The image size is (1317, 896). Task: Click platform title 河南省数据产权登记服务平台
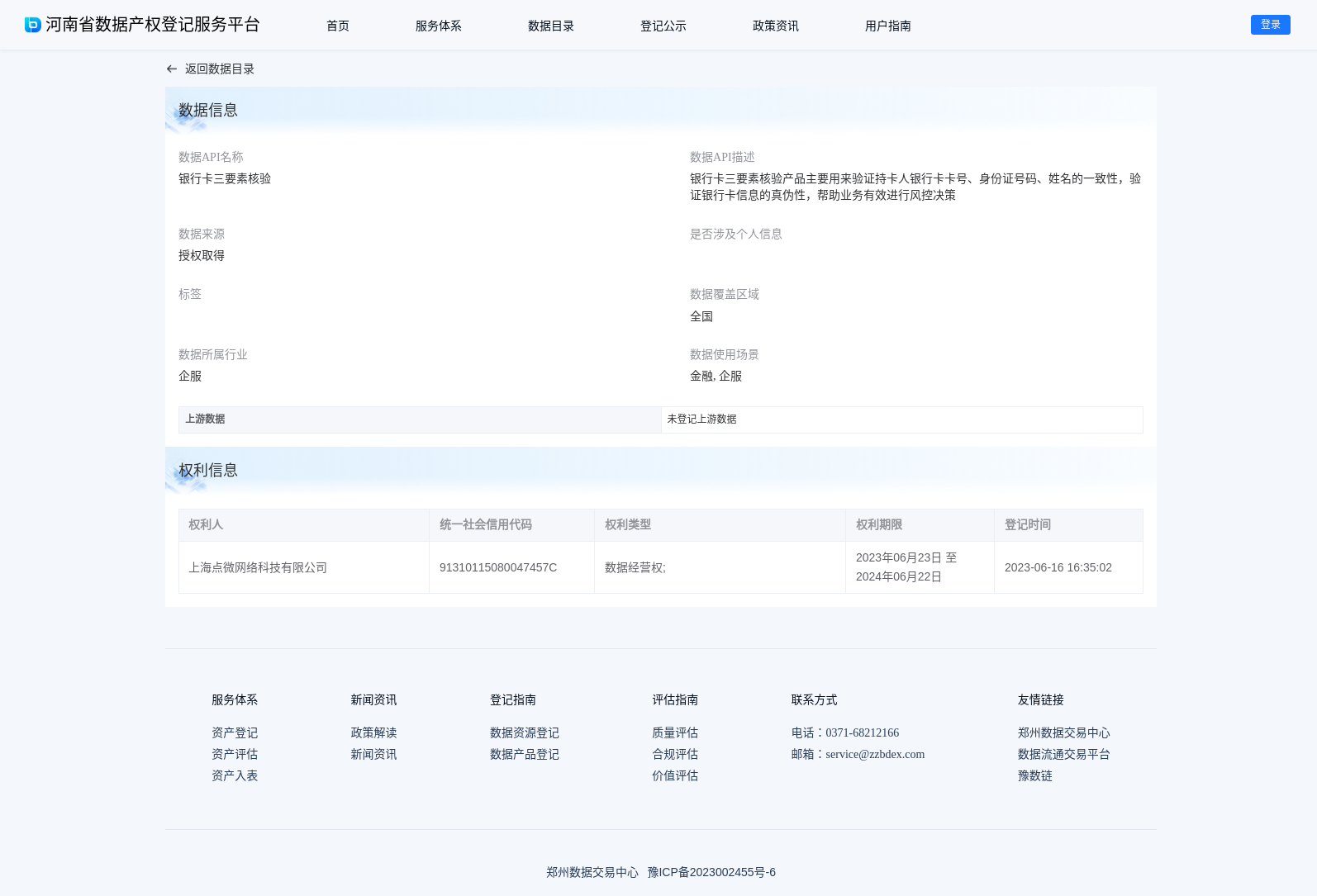153,25
